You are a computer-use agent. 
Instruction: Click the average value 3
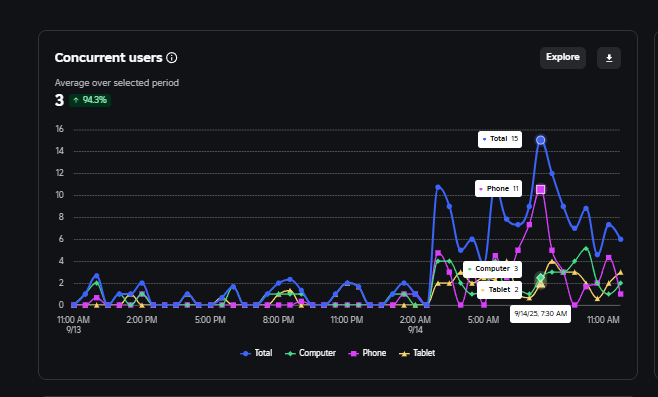(x=59, y=100)
